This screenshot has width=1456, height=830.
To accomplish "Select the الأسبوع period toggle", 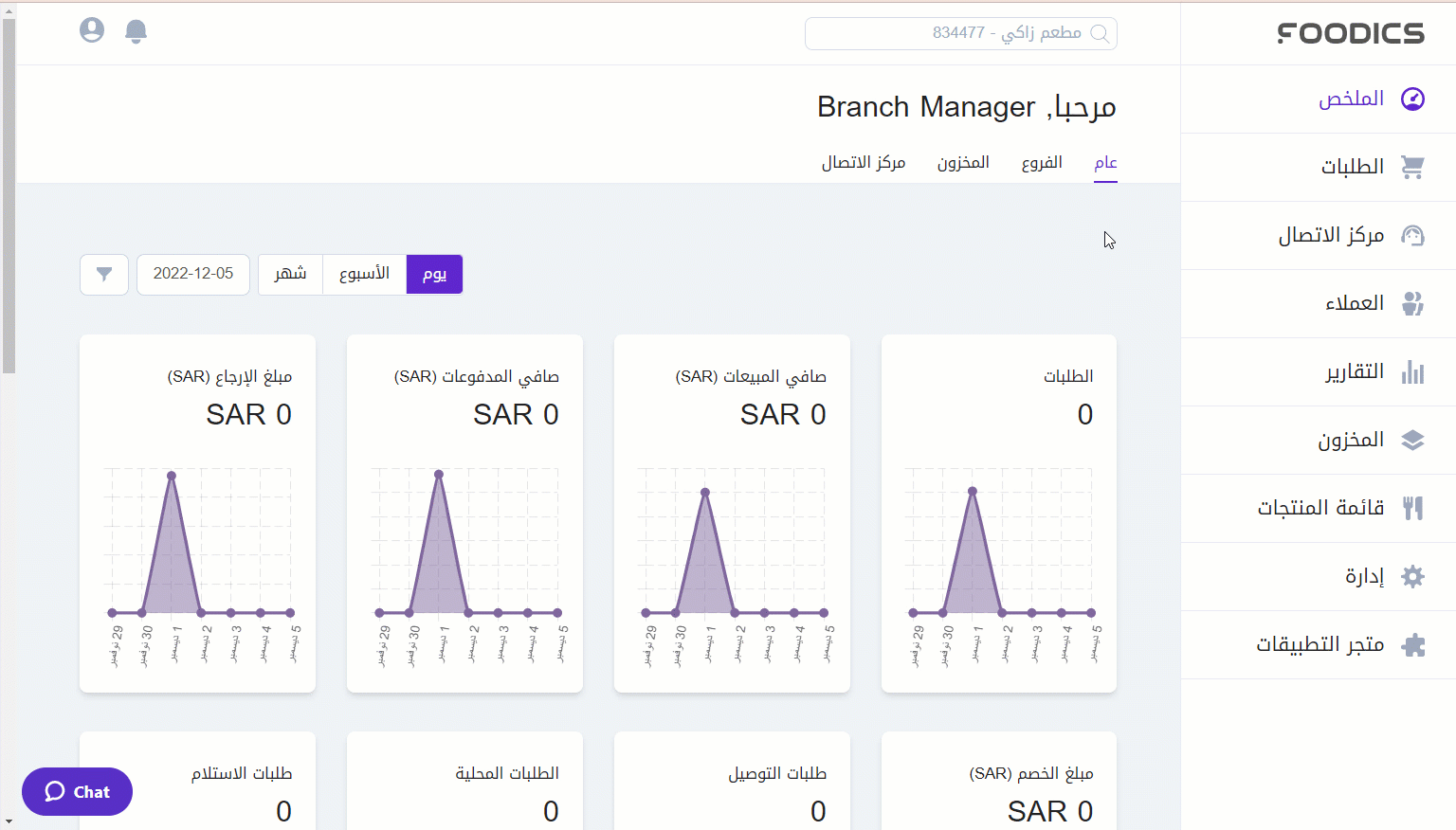I will tap(365, 275).
